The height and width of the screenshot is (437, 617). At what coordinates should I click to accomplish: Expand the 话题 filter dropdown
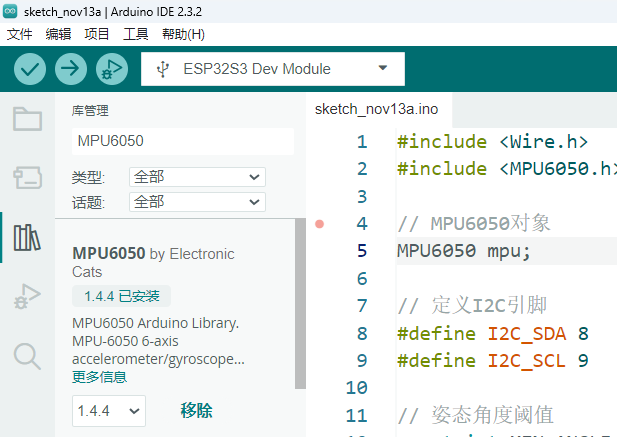tap(197, 202)
